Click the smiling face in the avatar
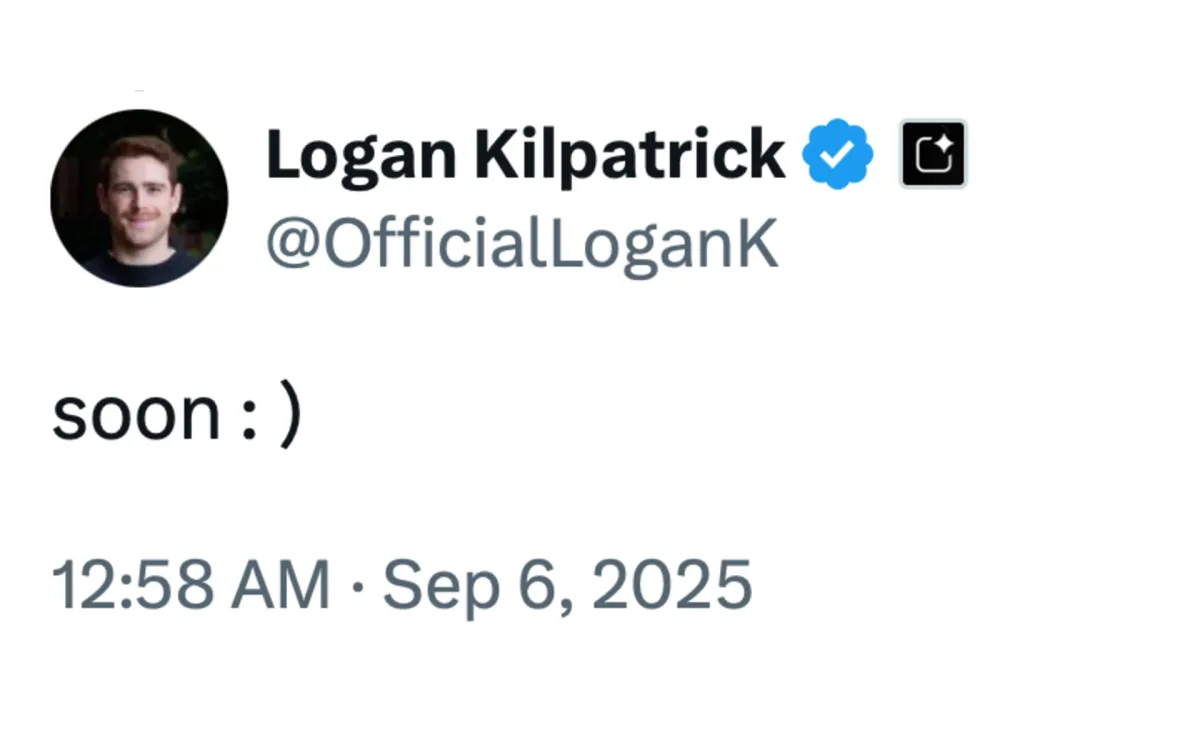 tap(141, 188)
